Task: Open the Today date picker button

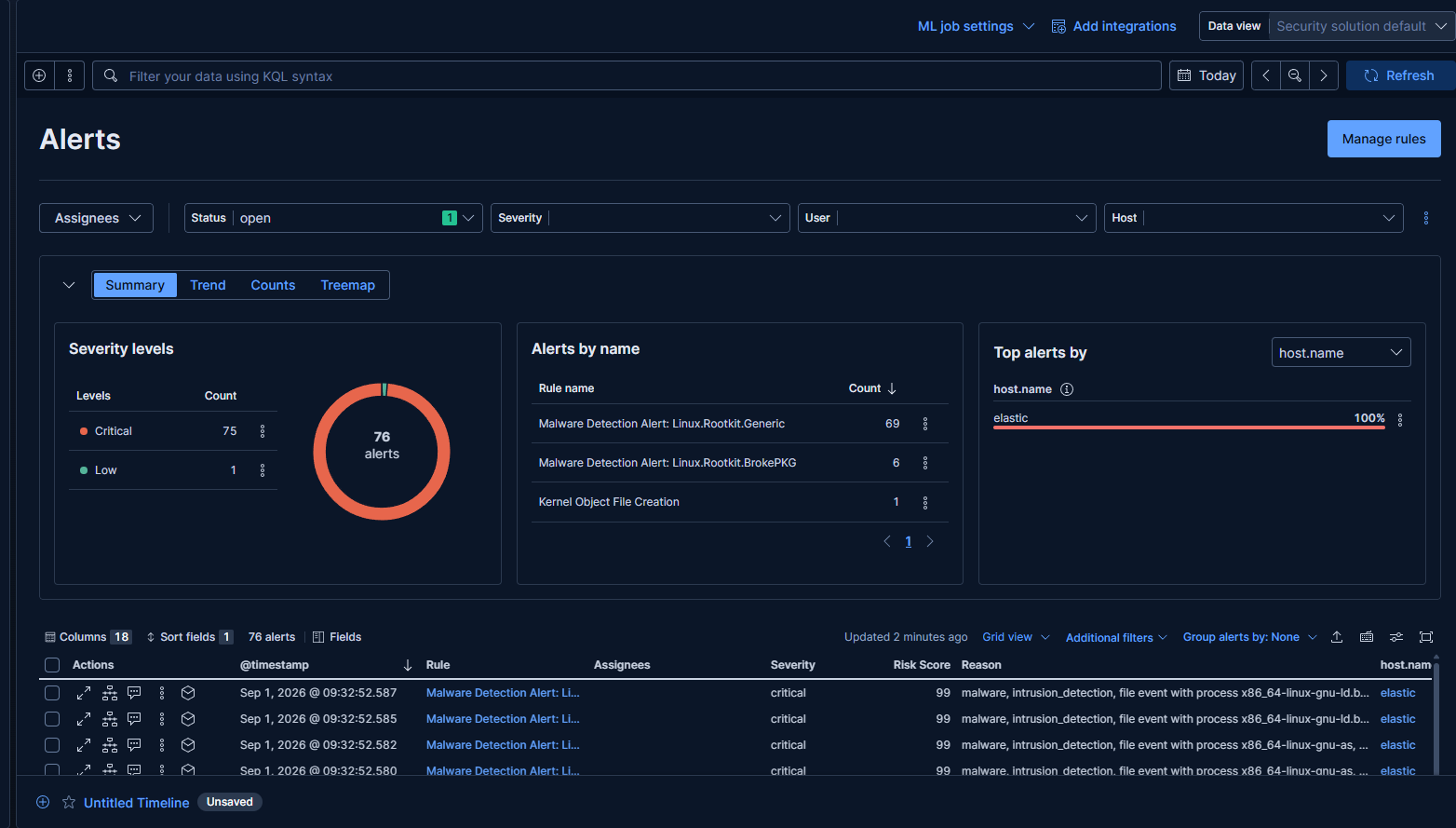Action: tap(1207, 75)
